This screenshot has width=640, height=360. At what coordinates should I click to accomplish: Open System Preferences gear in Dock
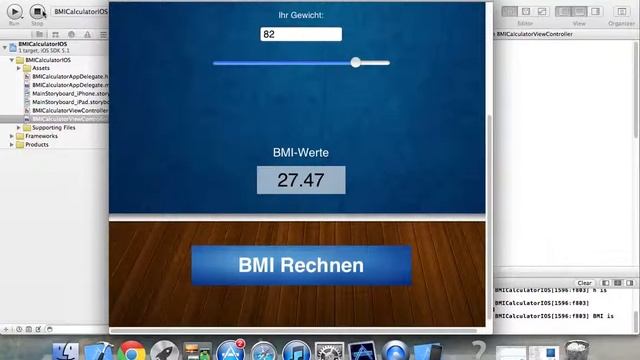[x=329, y=352]
